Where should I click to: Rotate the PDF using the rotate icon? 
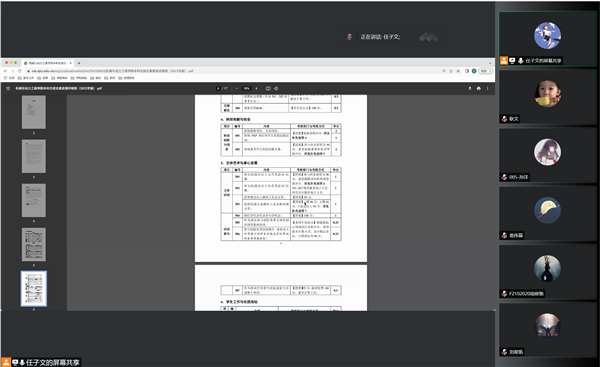click(276, 88)
